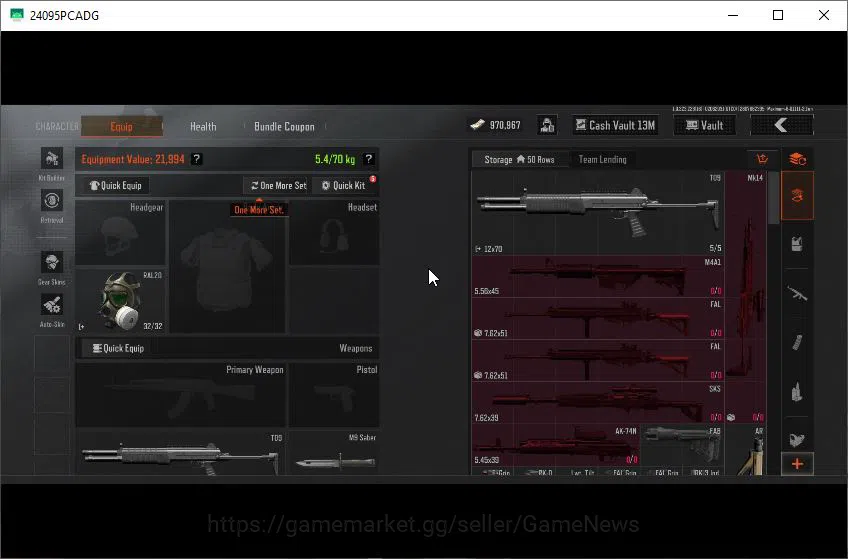The image size is (848, 559).
Task: Open the Auto-Skin icon
Action: (x=52, y=305)
